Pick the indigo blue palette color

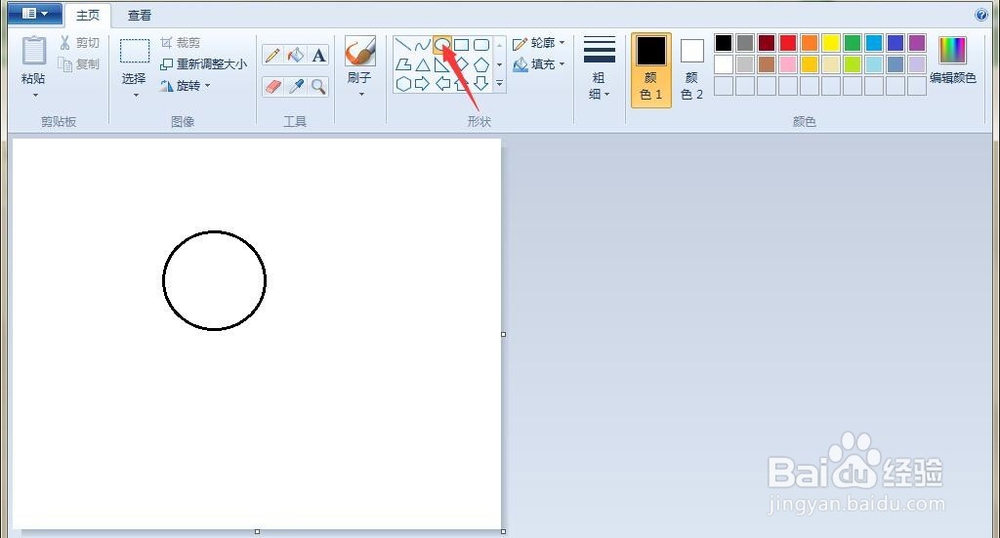(x=895, y=43)
